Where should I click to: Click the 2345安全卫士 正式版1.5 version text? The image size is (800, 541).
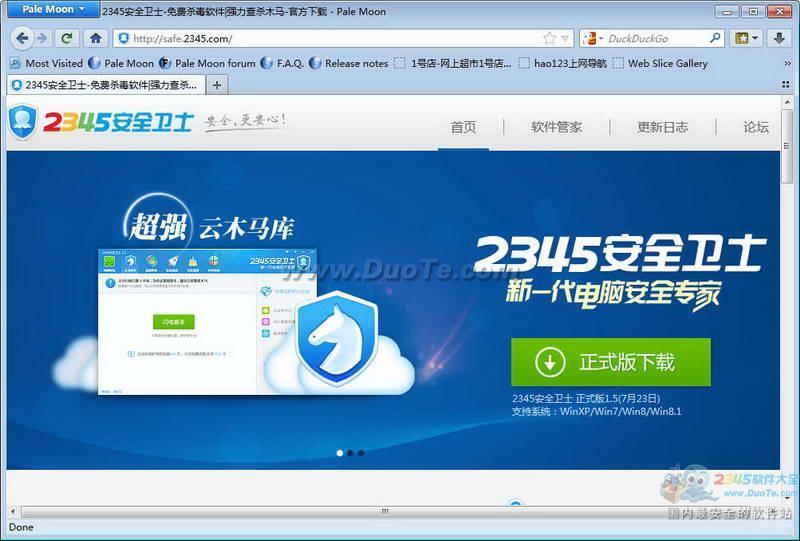coord(586,398)
